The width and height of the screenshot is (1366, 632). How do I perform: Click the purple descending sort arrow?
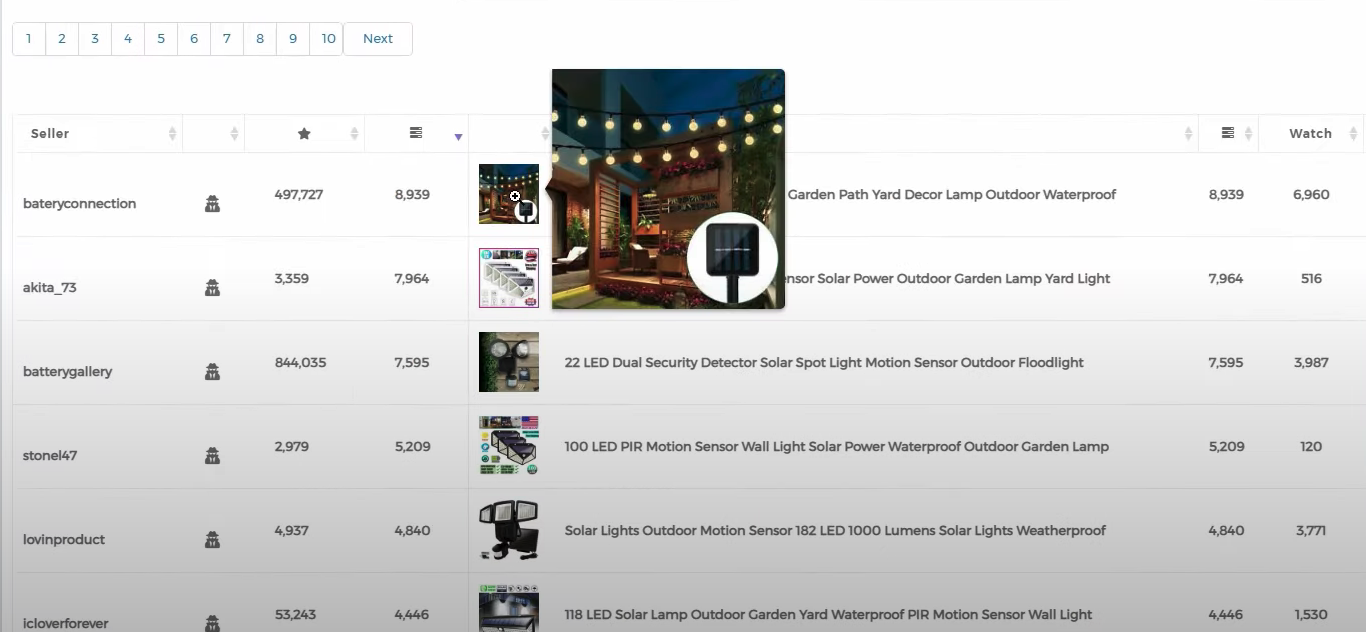tap(458, 137)
